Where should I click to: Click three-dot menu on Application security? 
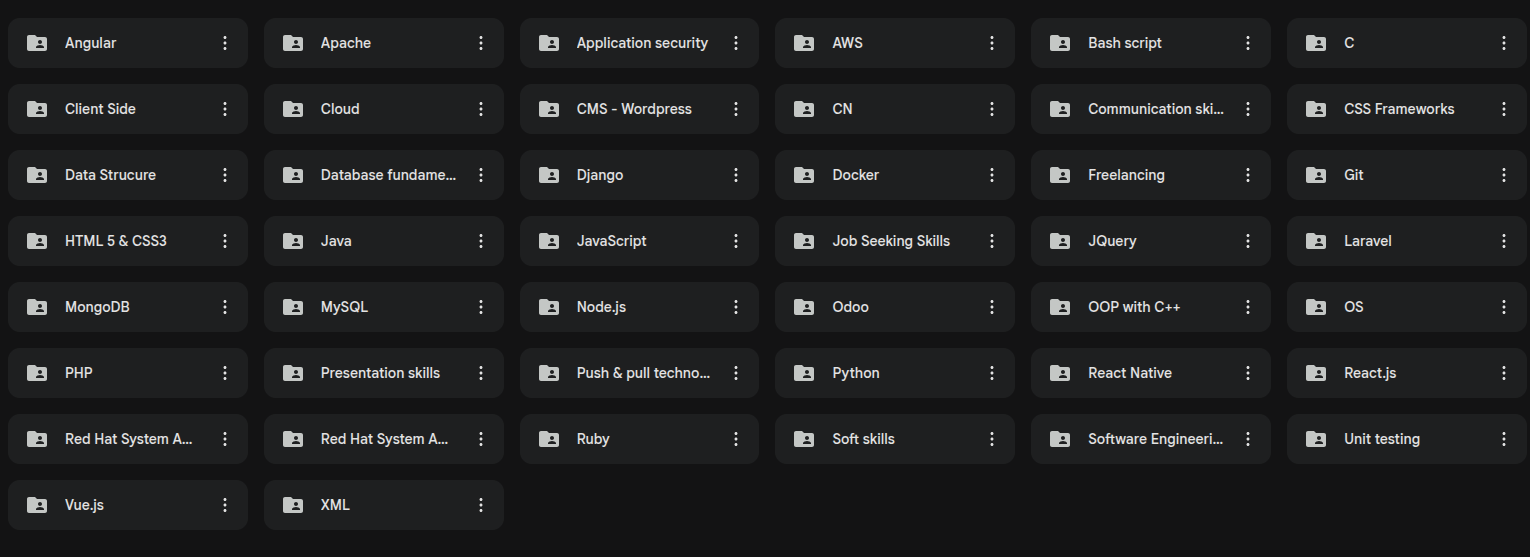point(736,43)
